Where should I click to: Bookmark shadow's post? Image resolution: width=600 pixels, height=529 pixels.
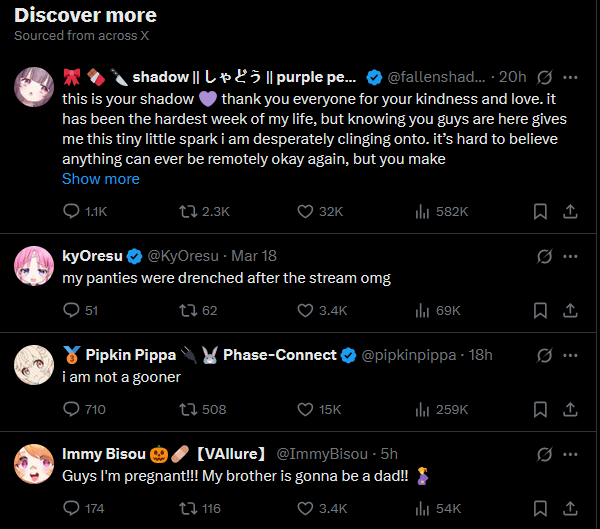coord(540,212)
